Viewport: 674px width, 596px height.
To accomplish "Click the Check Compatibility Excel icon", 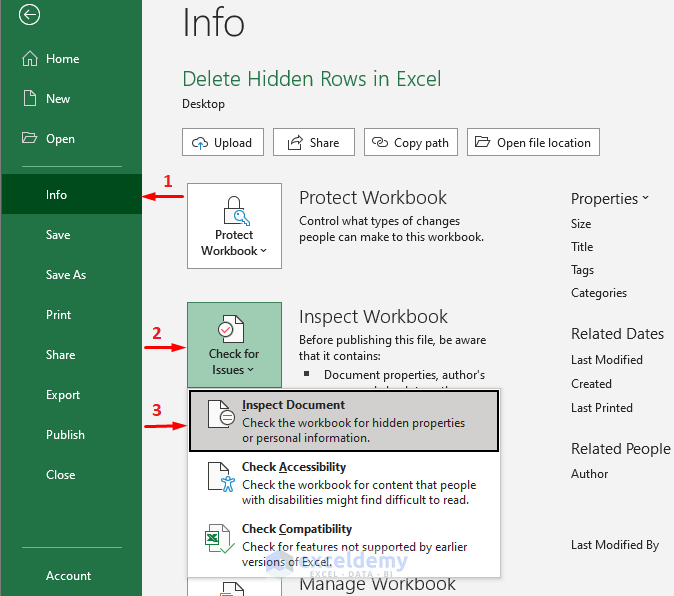I will [x=220, y=539].
